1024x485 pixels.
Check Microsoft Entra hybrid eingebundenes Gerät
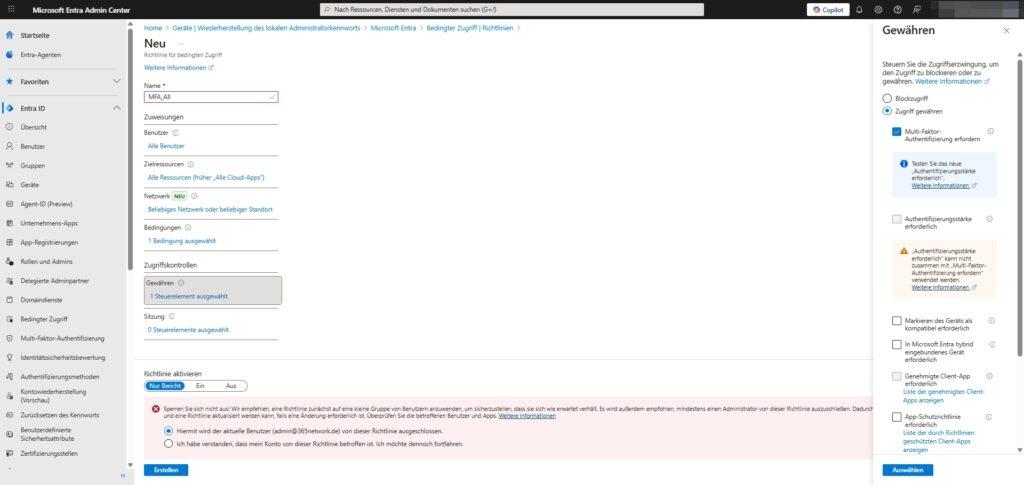pyautogui.click(x=897, y=344)
